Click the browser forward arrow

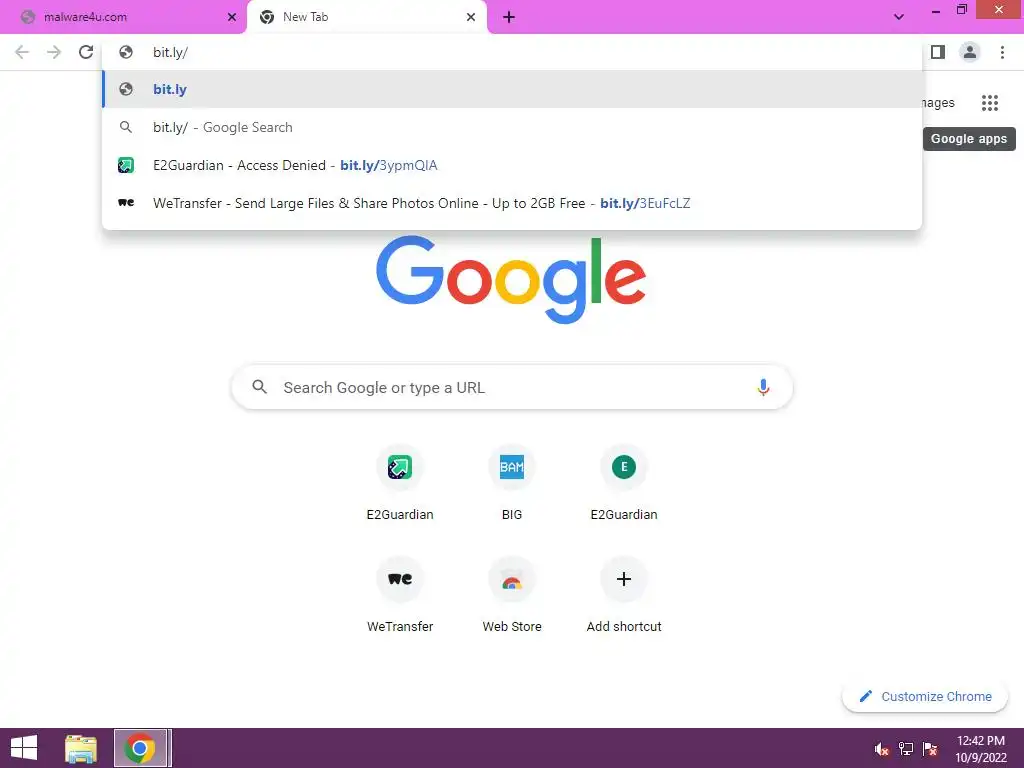54,52
